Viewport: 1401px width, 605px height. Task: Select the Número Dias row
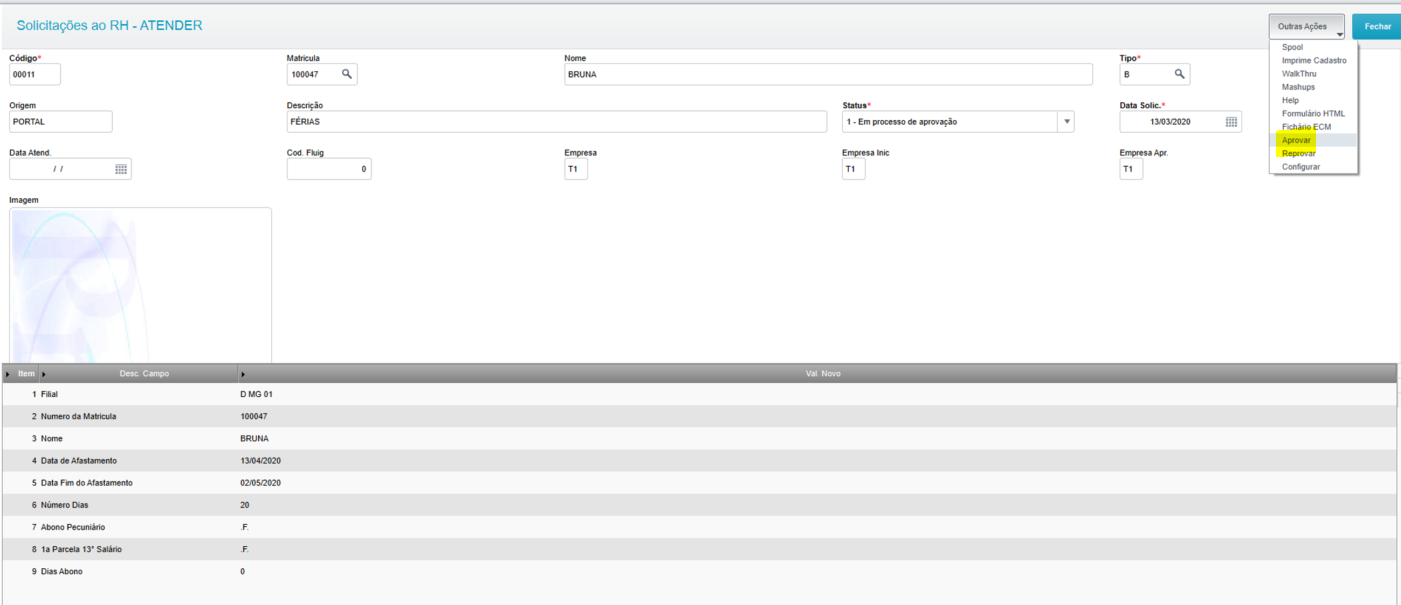(x=699, y=505)
